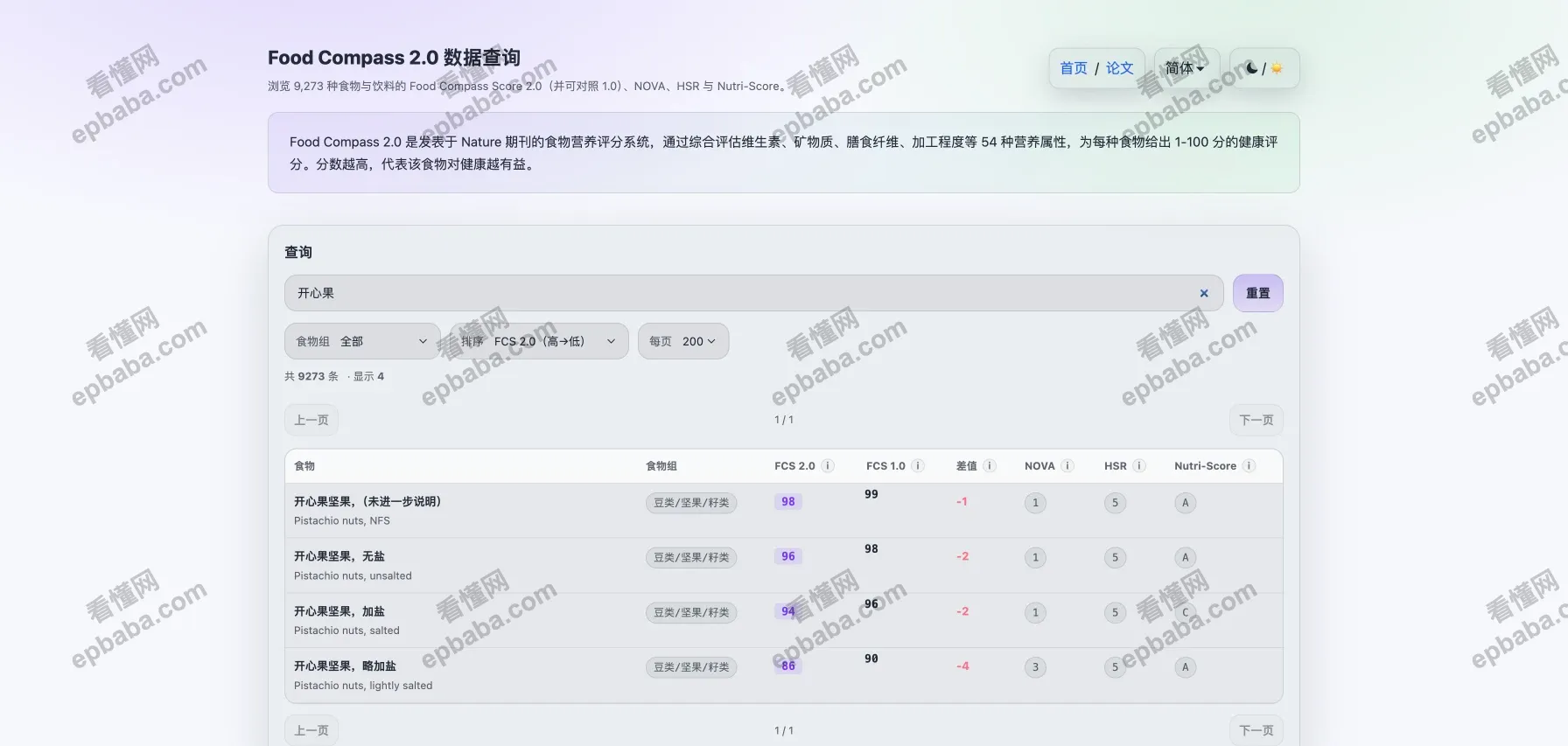Click the top 上一页 button
Screen dimensions: 1568x746
(311, 420)
